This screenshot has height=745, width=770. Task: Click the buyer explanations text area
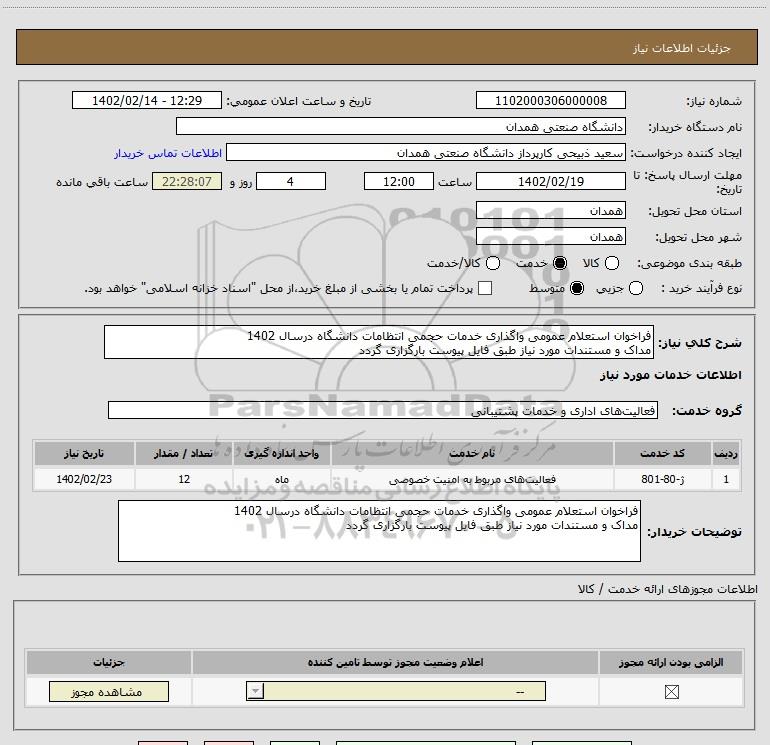pos(379,531)
